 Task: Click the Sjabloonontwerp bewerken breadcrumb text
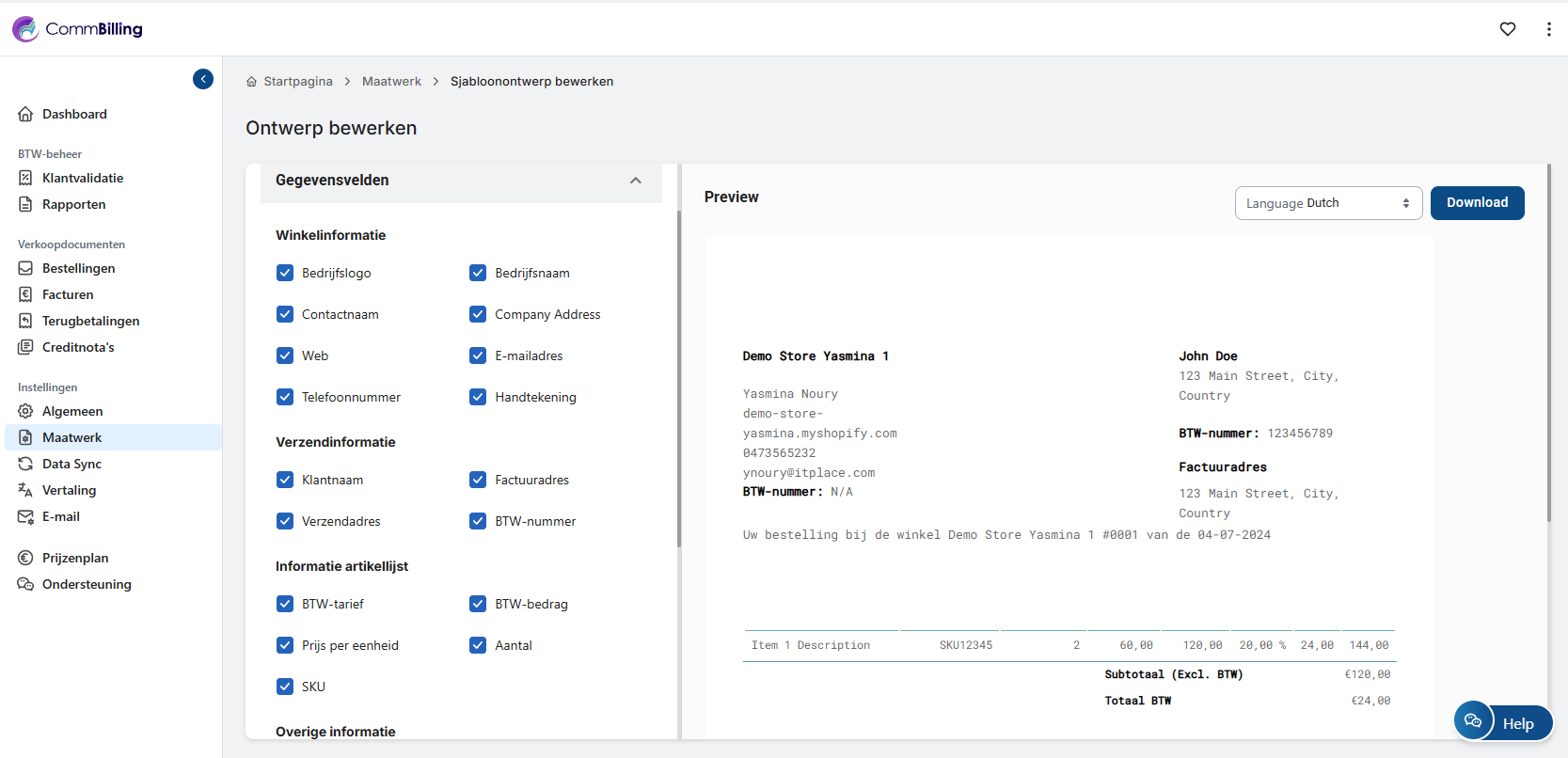click(531, 82)
